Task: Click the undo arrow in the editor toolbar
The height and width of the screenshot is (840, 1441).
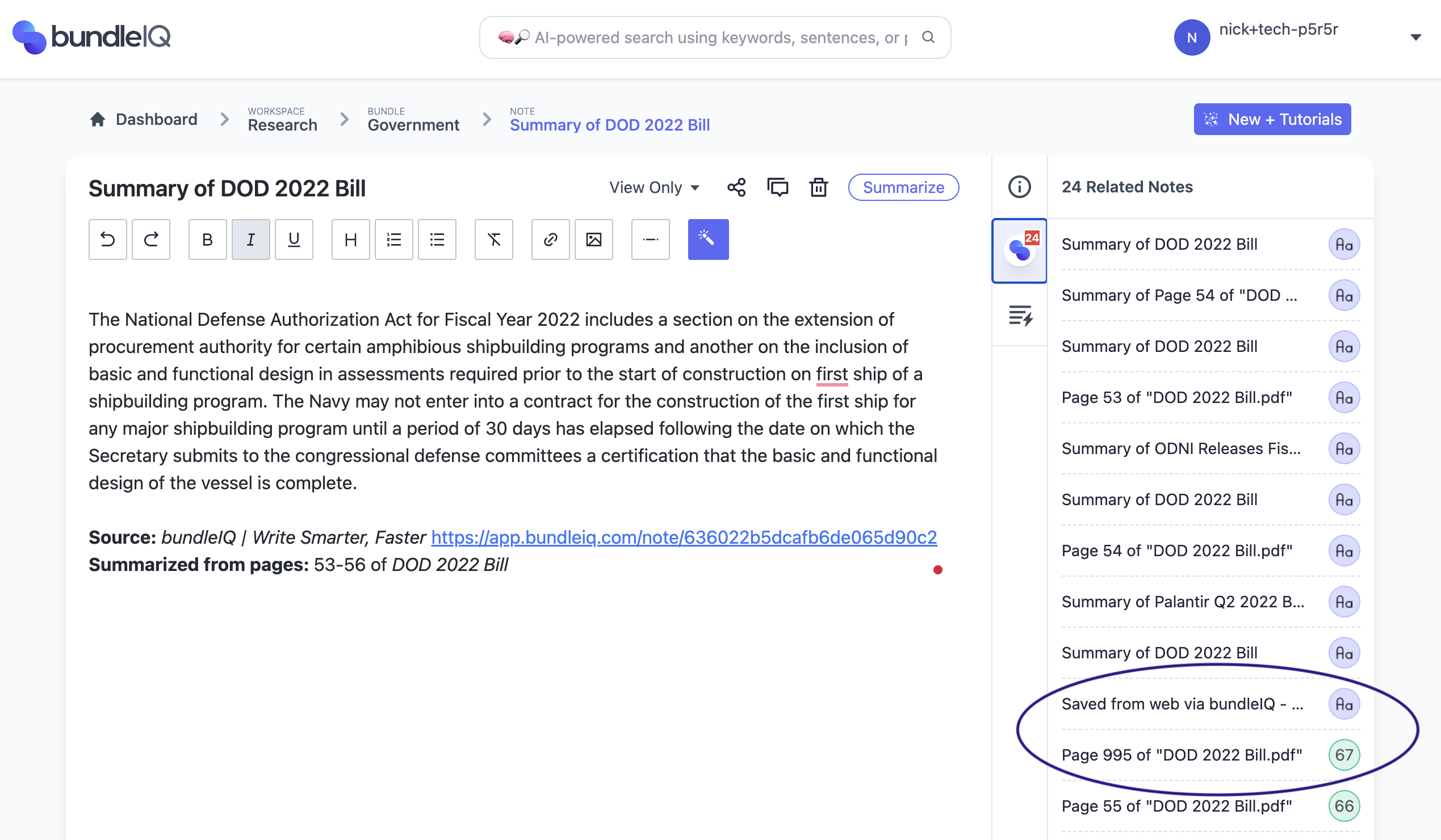Action: (107, 240)
